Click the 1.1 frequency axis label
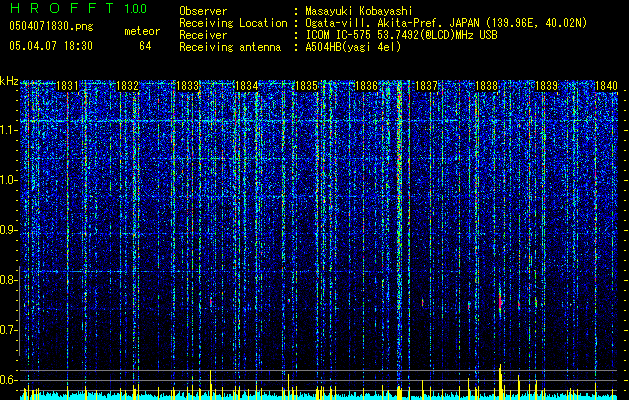This screenshot has width=629, height=400. 8,130
